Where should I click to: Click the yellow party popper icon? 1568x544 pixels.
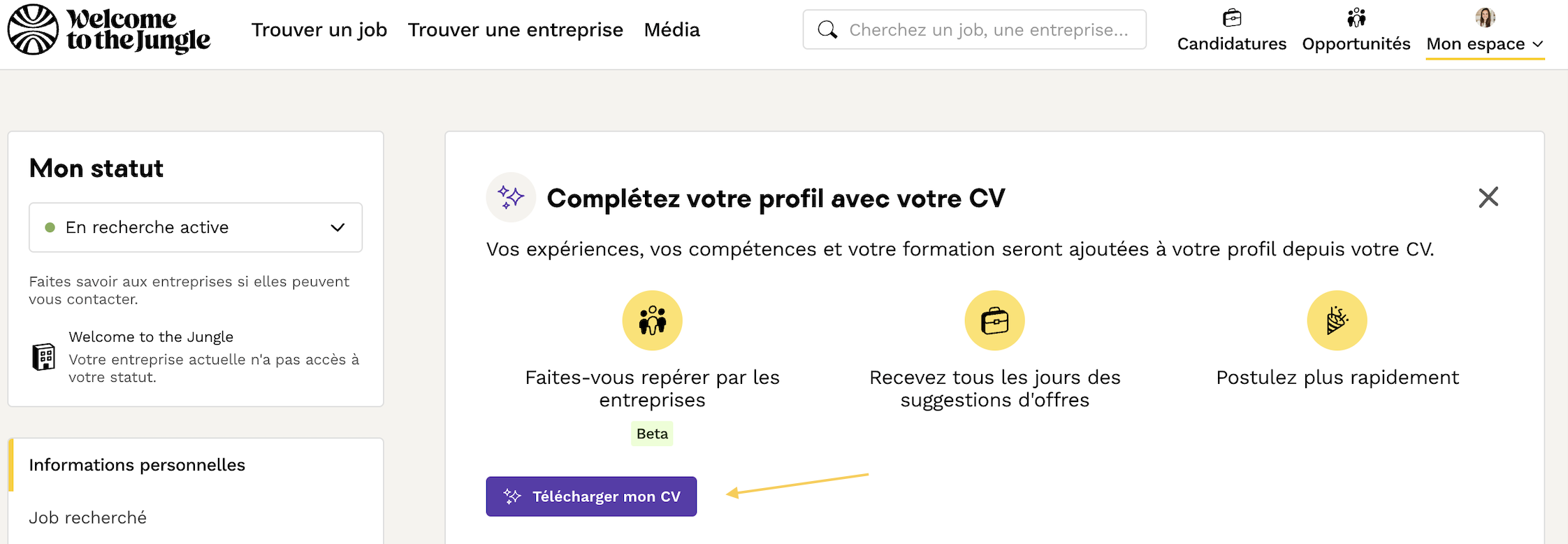coord(1337,321)
